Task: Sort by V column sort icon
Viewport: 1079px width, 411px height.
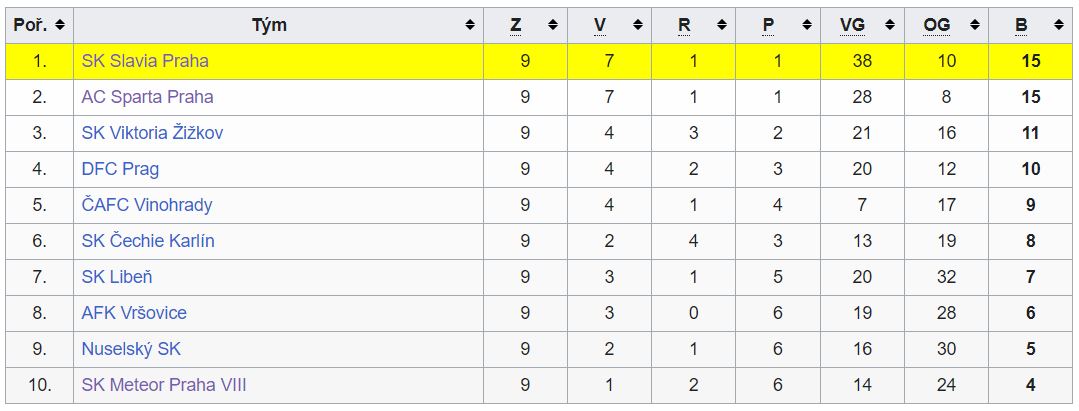Action: point(638,25)
